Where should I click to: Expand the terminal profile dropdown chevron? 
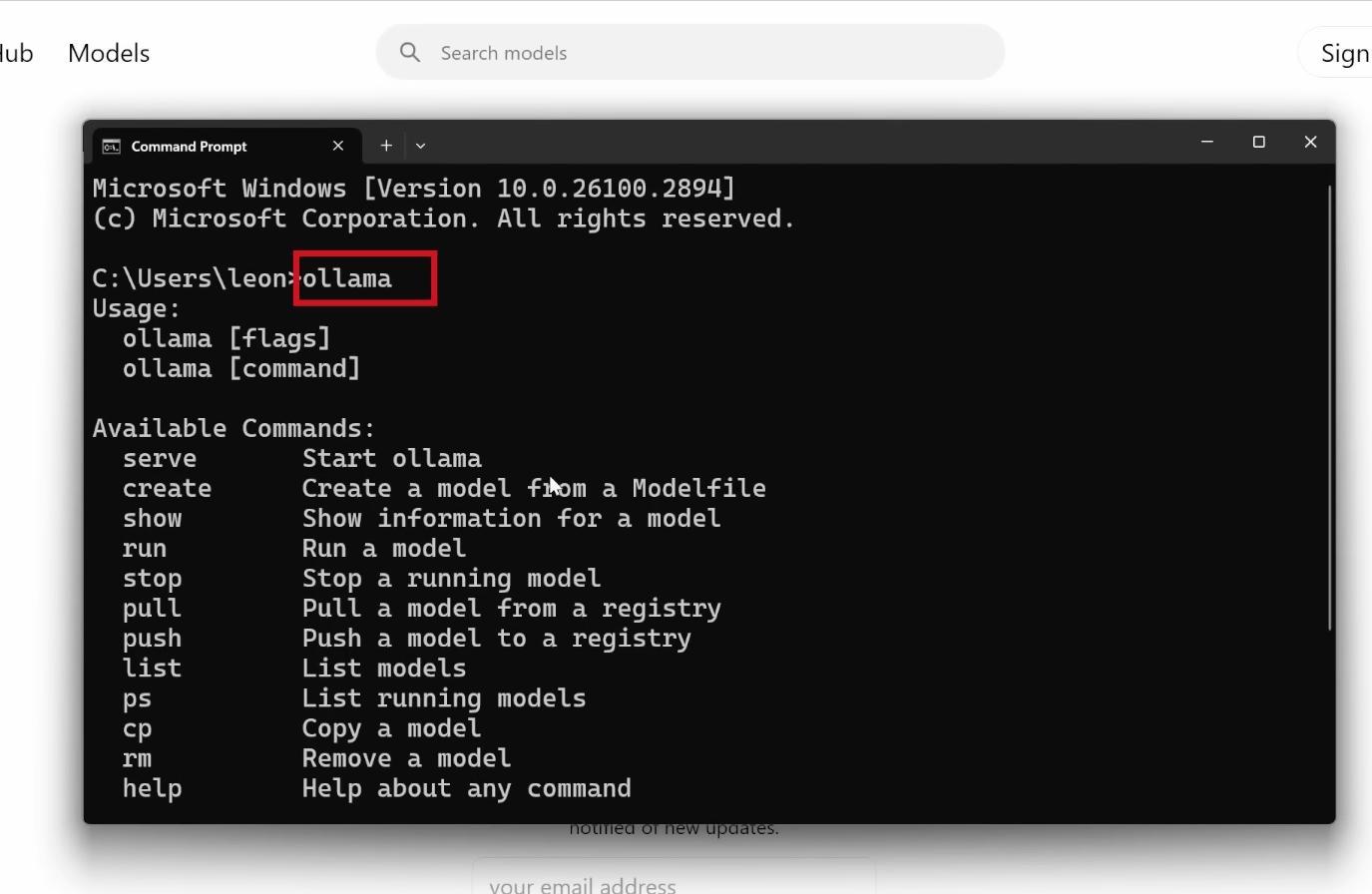tap(420, 146)
